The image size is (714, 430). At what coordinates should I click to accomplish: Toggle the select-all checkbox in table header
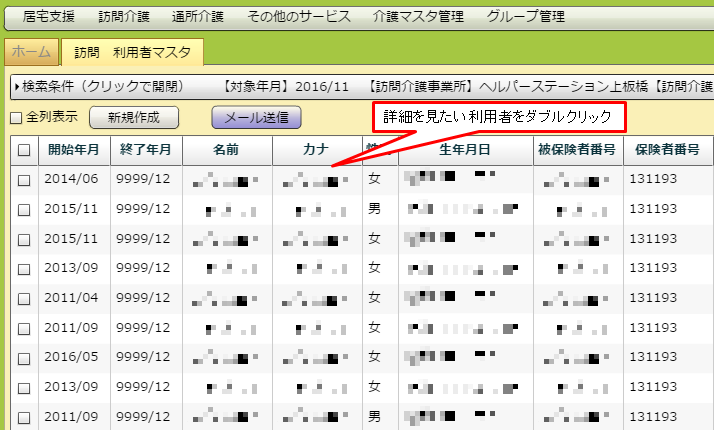click(x=24, y=151)
